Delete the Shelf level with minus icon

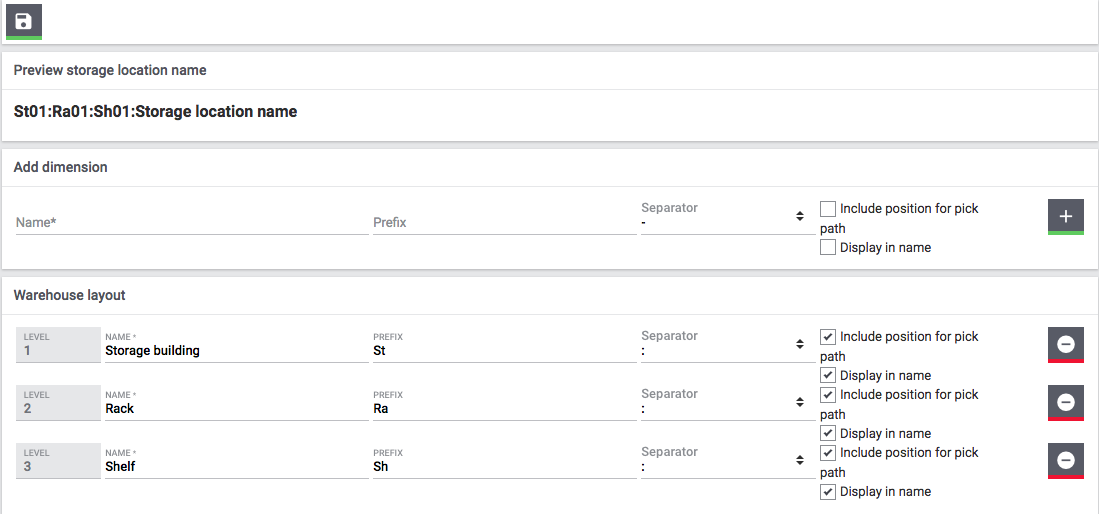click(1065, 460)
